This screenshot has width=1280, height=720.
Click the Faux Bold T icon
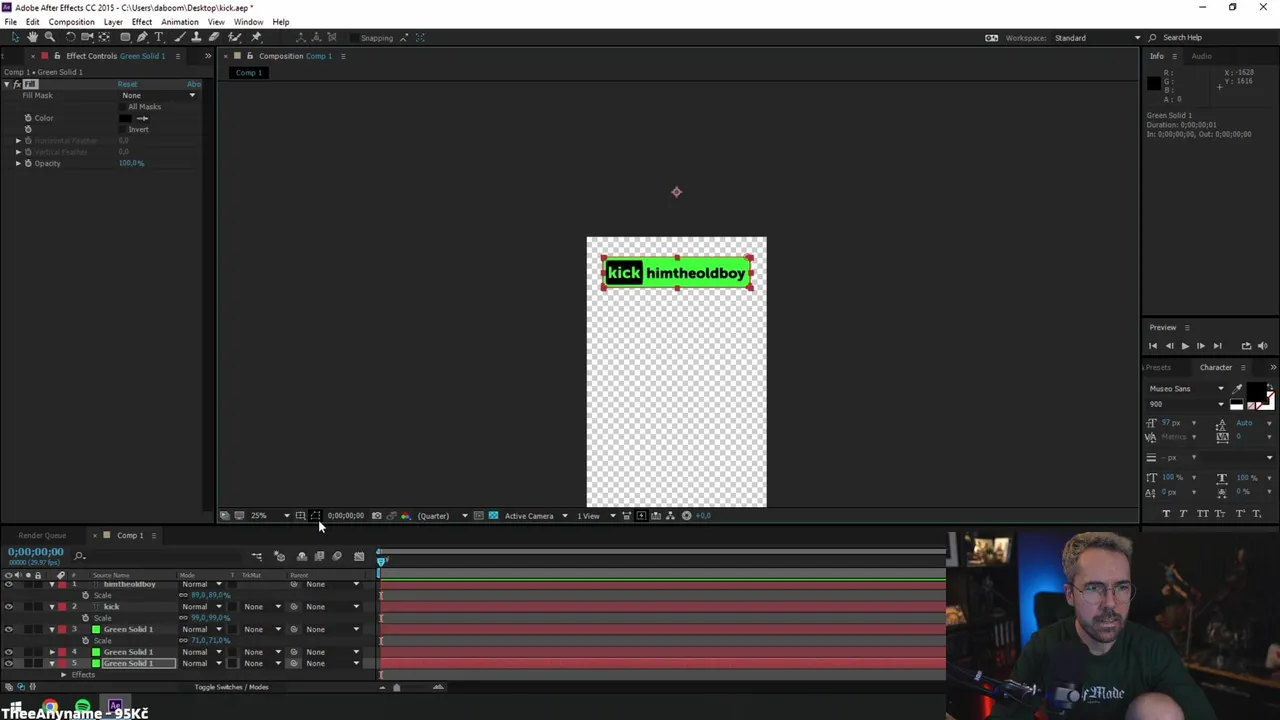(1166, 513)
